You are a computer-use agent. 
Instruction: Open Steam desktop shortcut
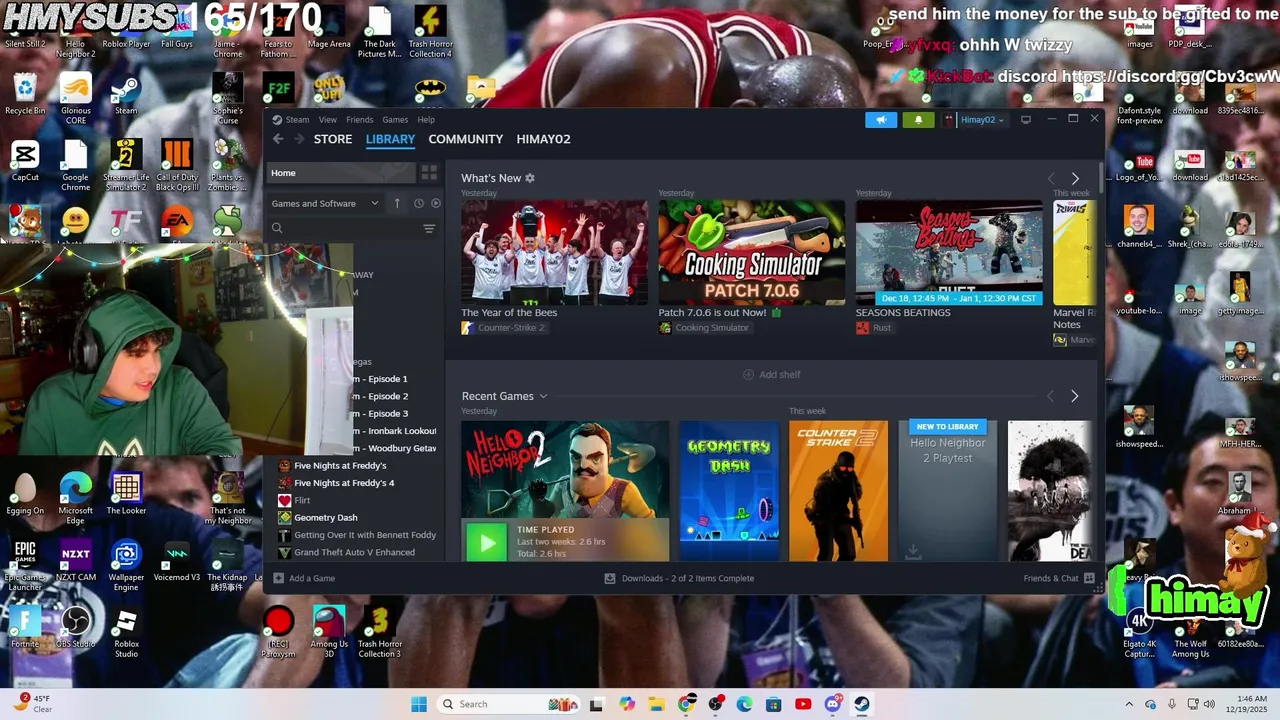coord(126,95)
